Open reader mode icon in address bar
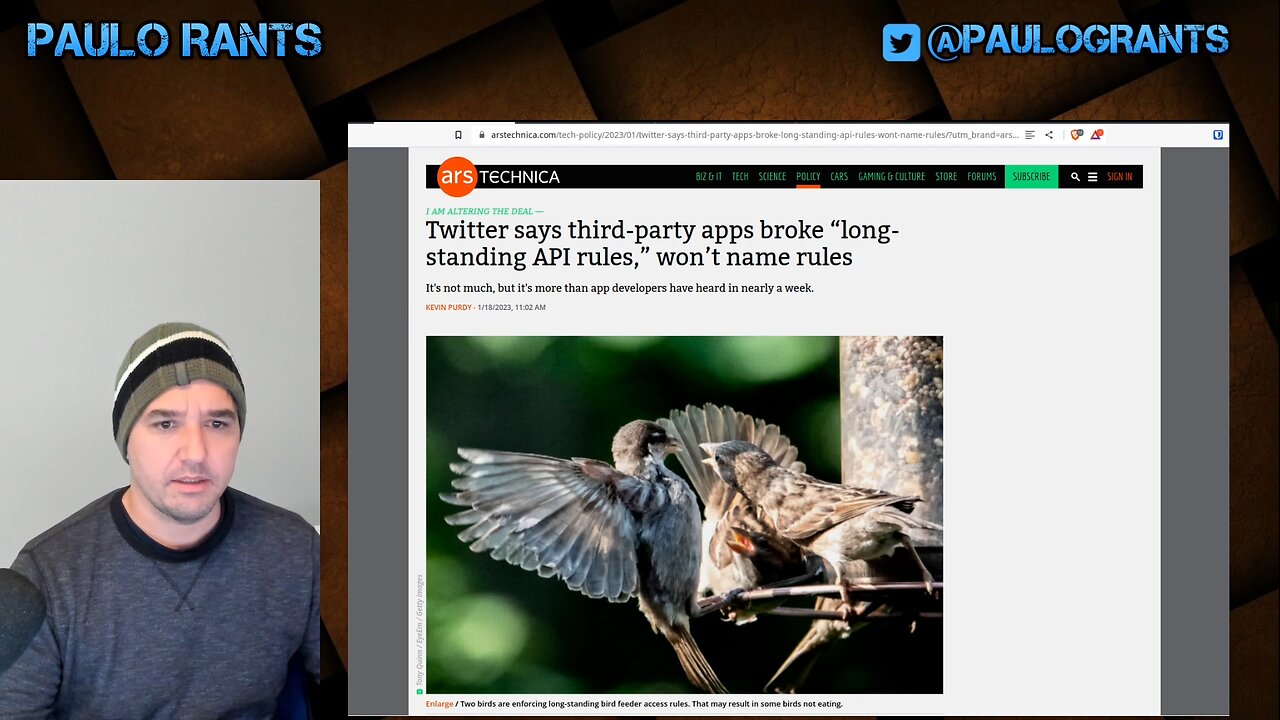 coord(1030,135)
